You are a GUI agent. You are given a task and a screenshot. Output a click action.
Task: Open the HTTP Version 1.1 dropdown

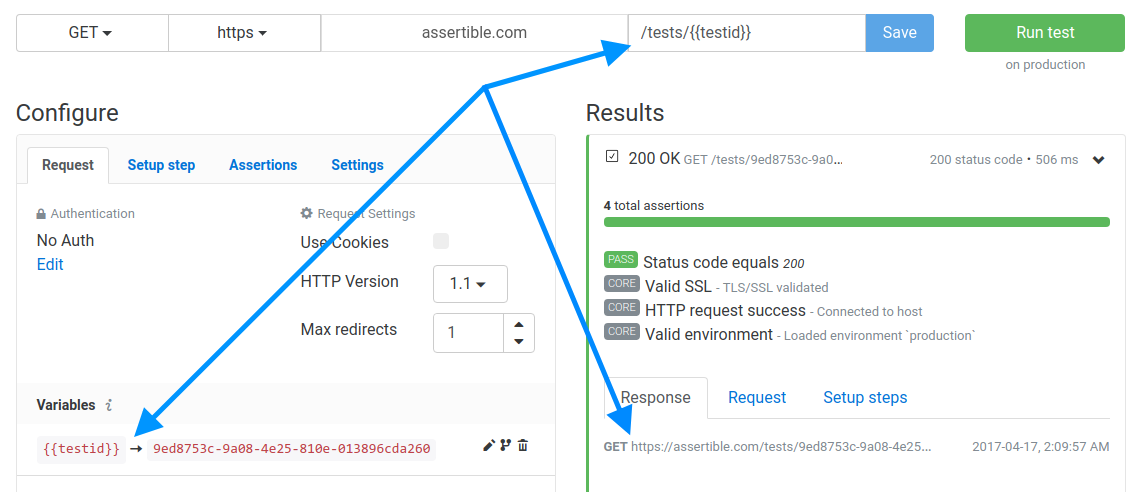(x=470, y=284)
